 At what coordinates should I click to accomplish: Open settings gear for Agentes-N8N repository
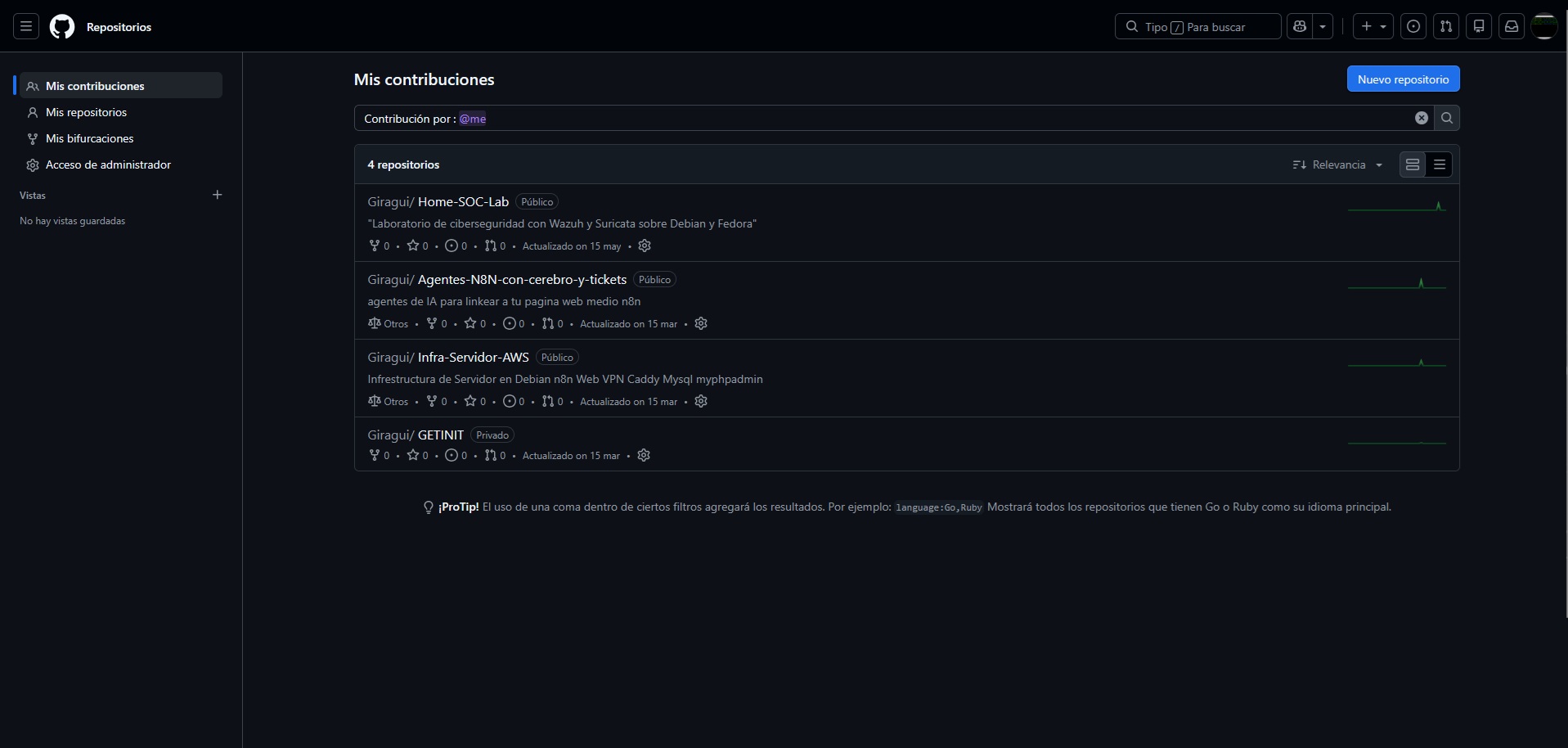[701, 323]
